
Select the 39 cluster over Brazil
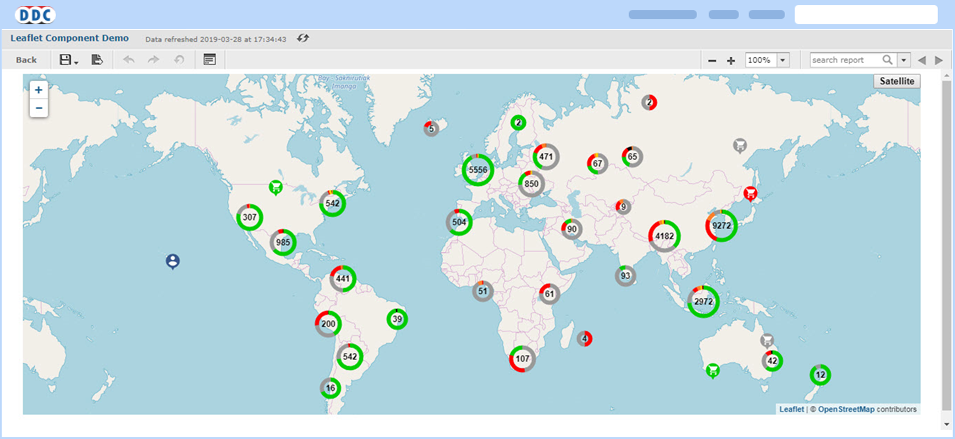tap(397, 319)
